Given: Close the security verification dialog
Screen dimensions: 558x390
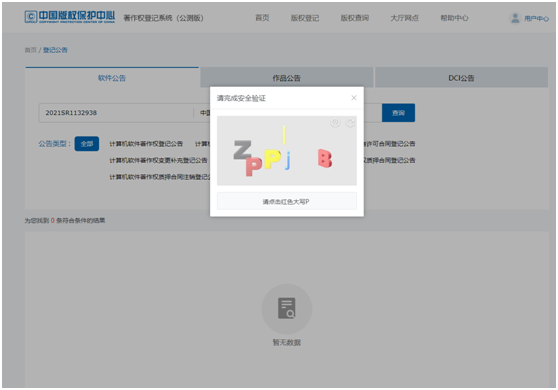Looking at the screenshot, I should tap(354, 98).
